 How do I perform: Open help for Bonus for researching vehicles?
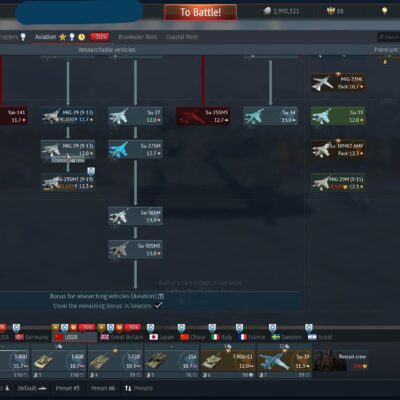[x=161, y=296]
